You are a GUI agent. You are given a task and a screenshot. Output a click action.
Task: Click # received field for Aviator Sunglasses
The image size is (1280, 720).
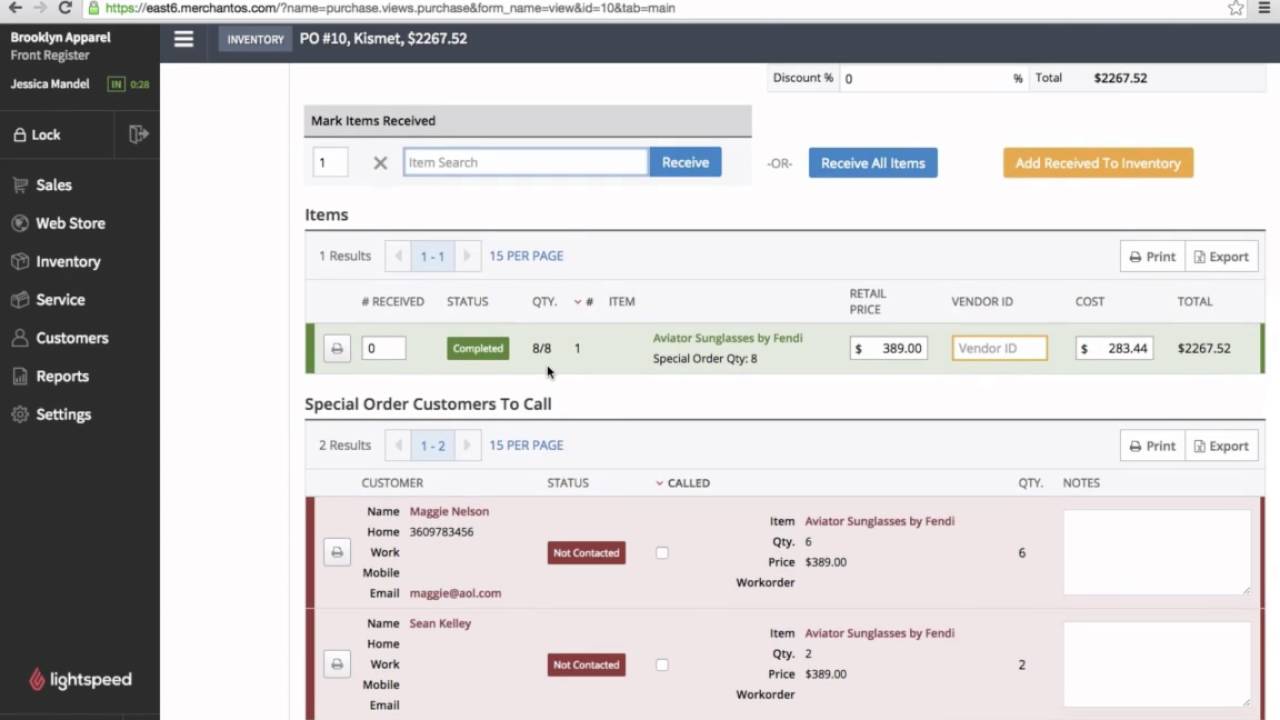[x=383, y=348]
